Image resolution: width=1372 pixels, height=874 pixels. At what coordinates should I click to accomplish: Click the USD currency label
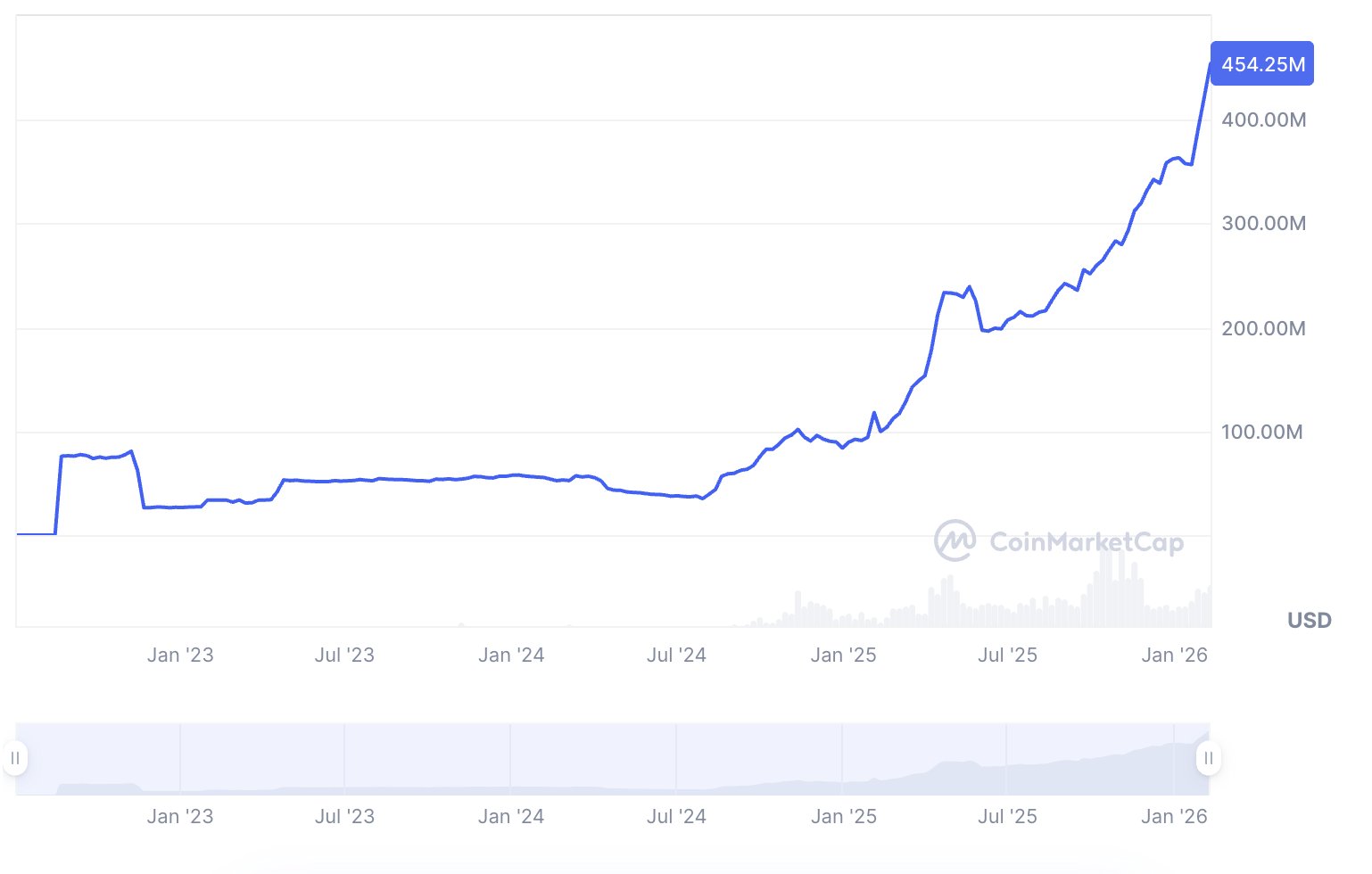tap(1309, 621)
